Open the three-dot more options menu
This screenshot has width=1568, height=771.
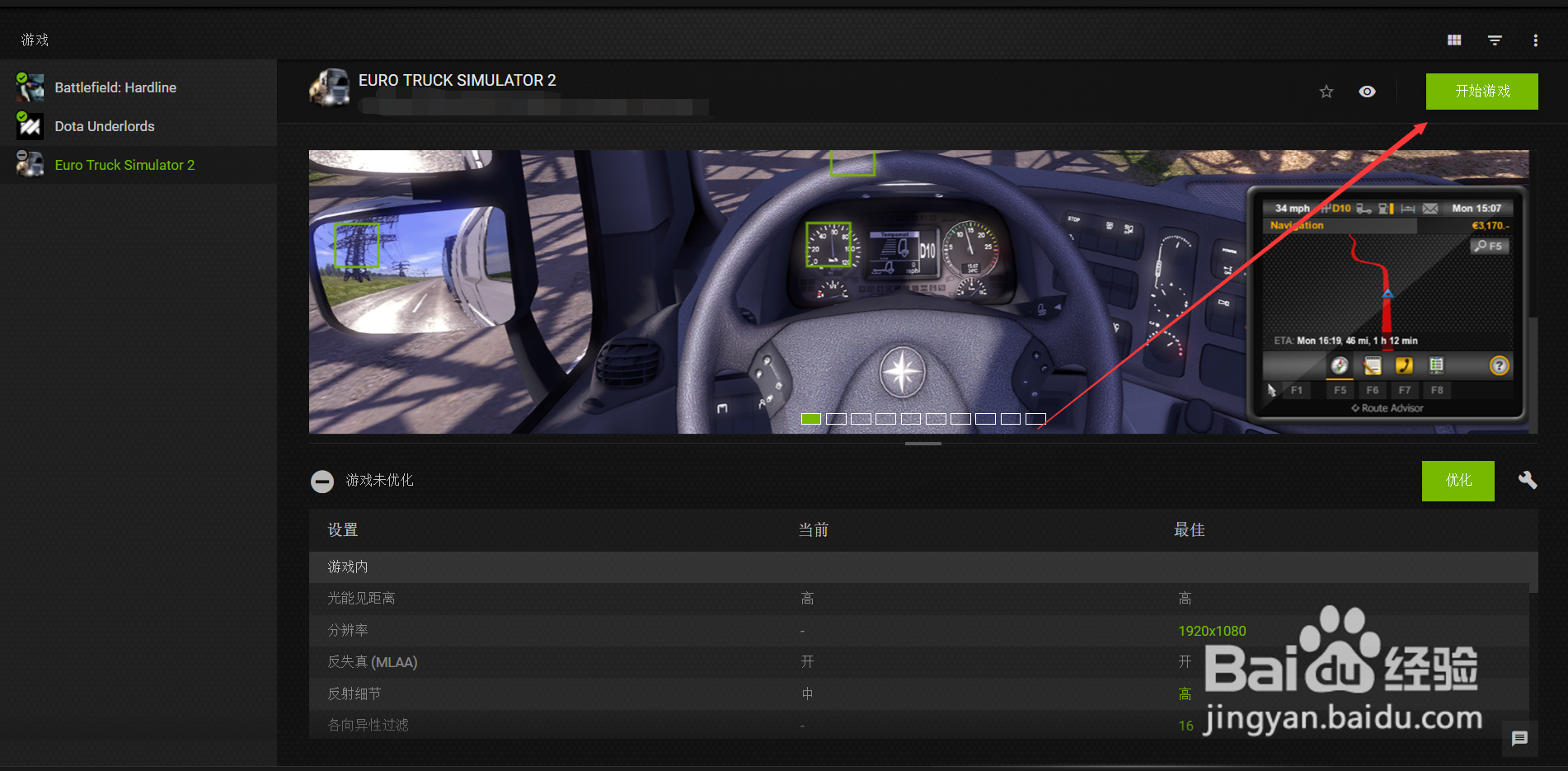click(x=1535, y=40)
